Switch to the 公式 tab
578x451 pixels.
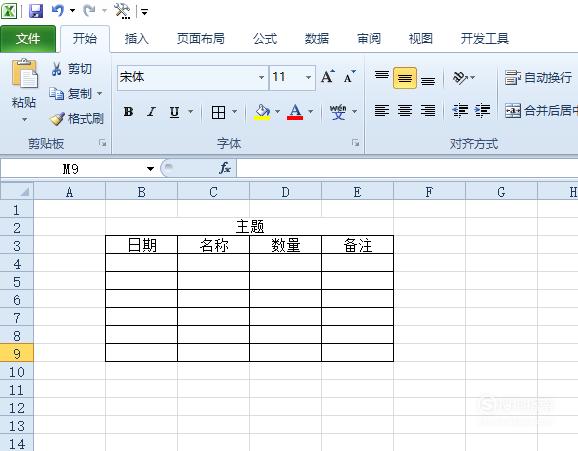264,38
